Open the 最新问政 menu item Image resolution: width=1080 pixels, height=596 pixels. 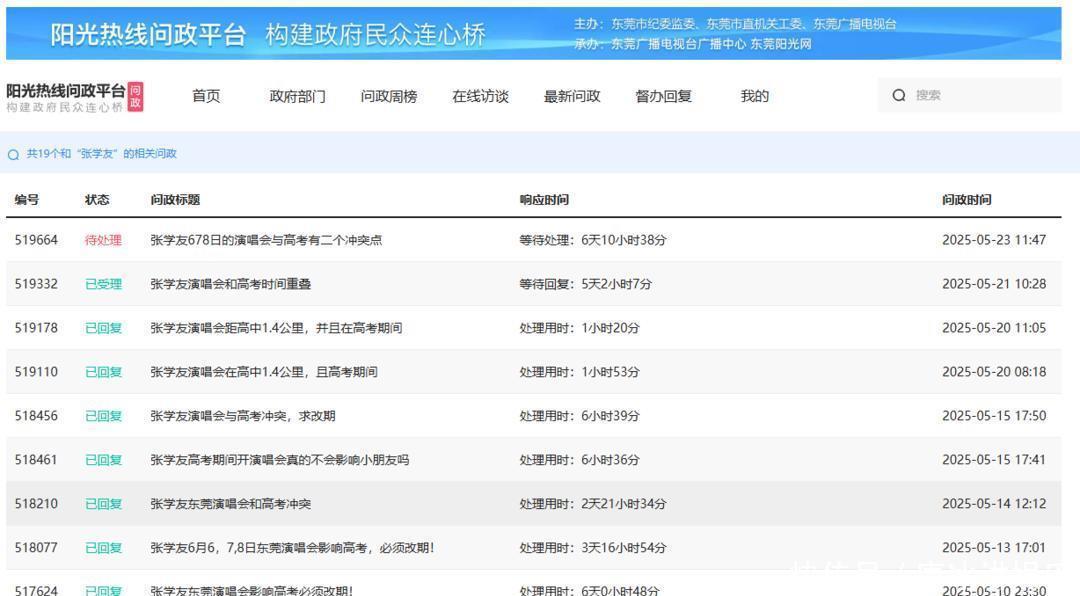[571, 96]
